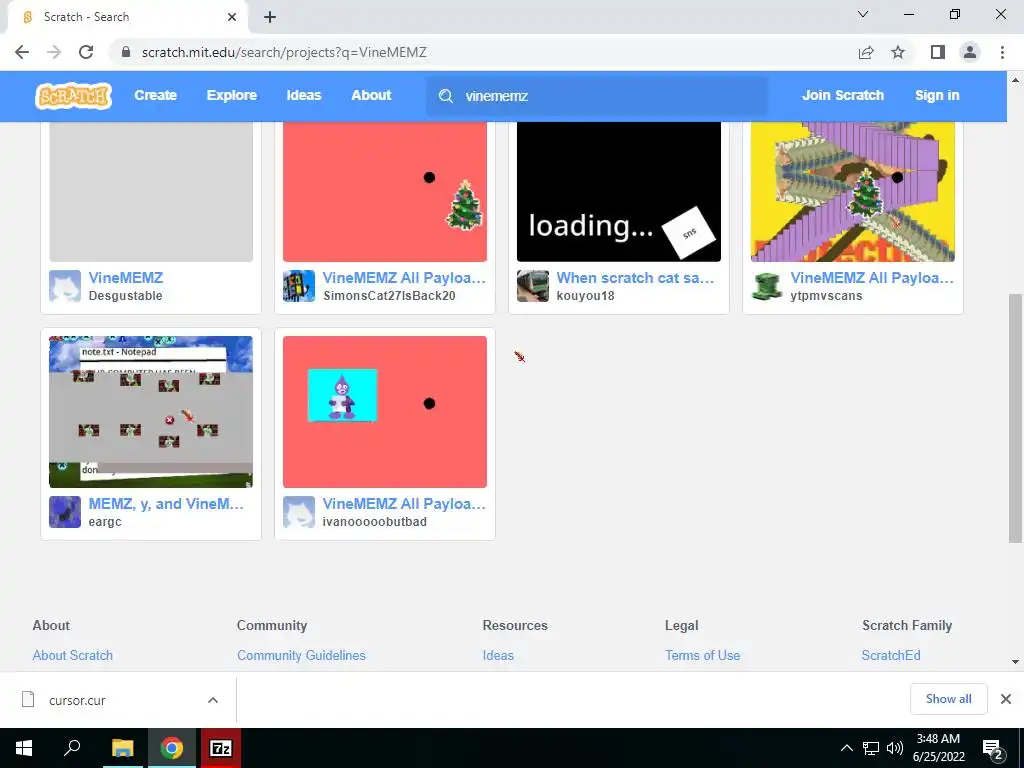The width and height of the screenshot is (1024, 768).
Task: Click Sign in
Action: coord(937,95)
